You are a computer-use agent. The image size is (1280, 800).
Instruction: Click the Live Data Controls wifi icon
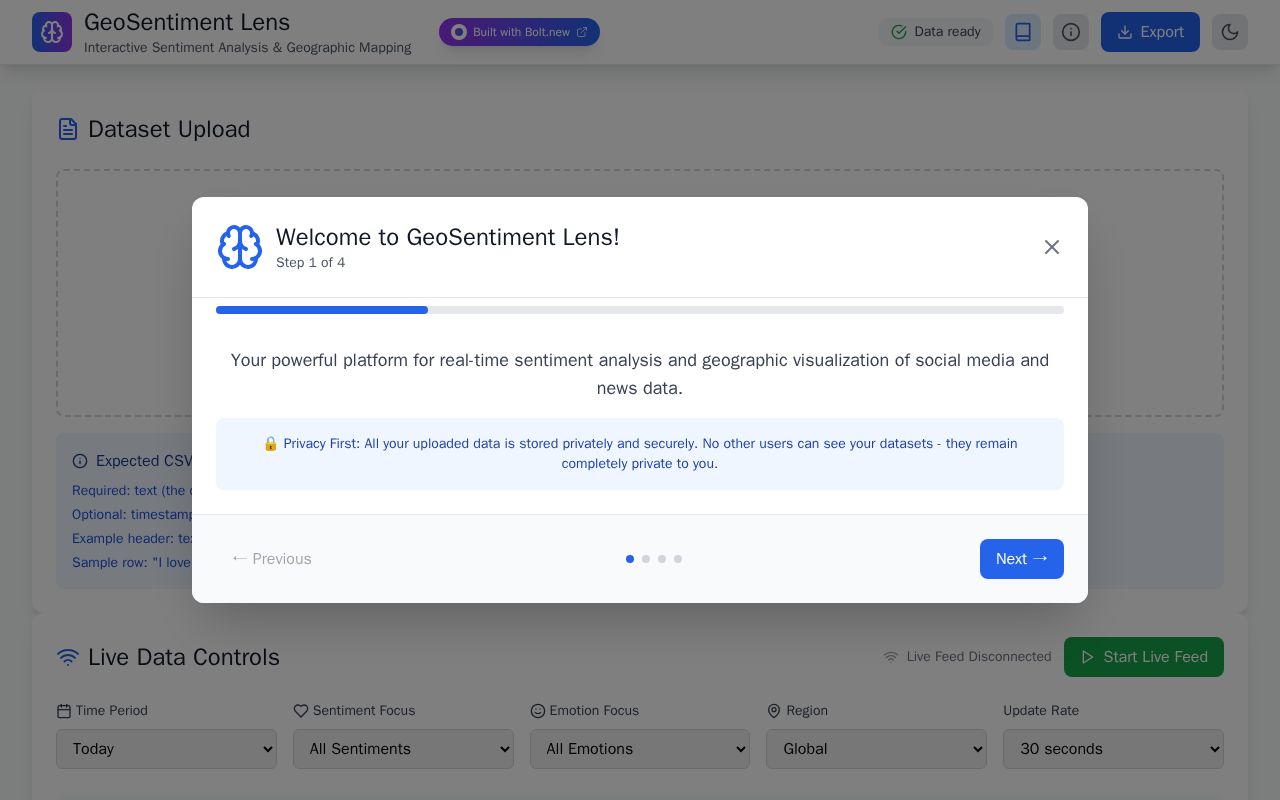[x=68, y=657]
